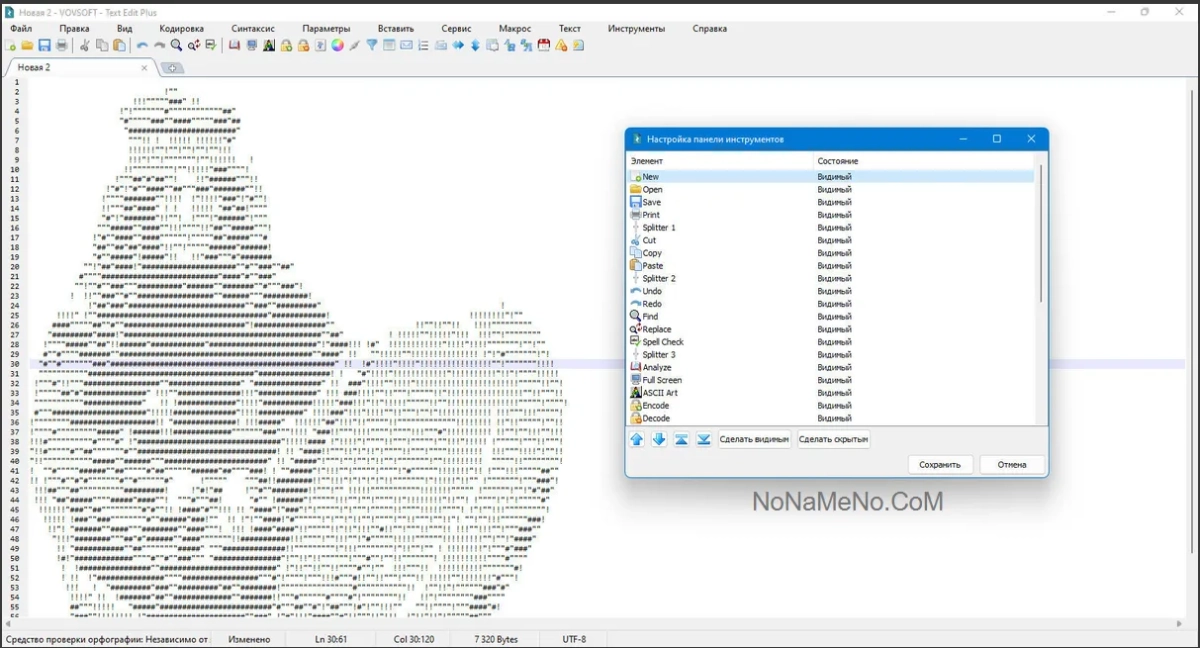Click the filter funnel icon in the toolbar
The width and height of the screenshot is (1200, 648).
tap(372, 45)
